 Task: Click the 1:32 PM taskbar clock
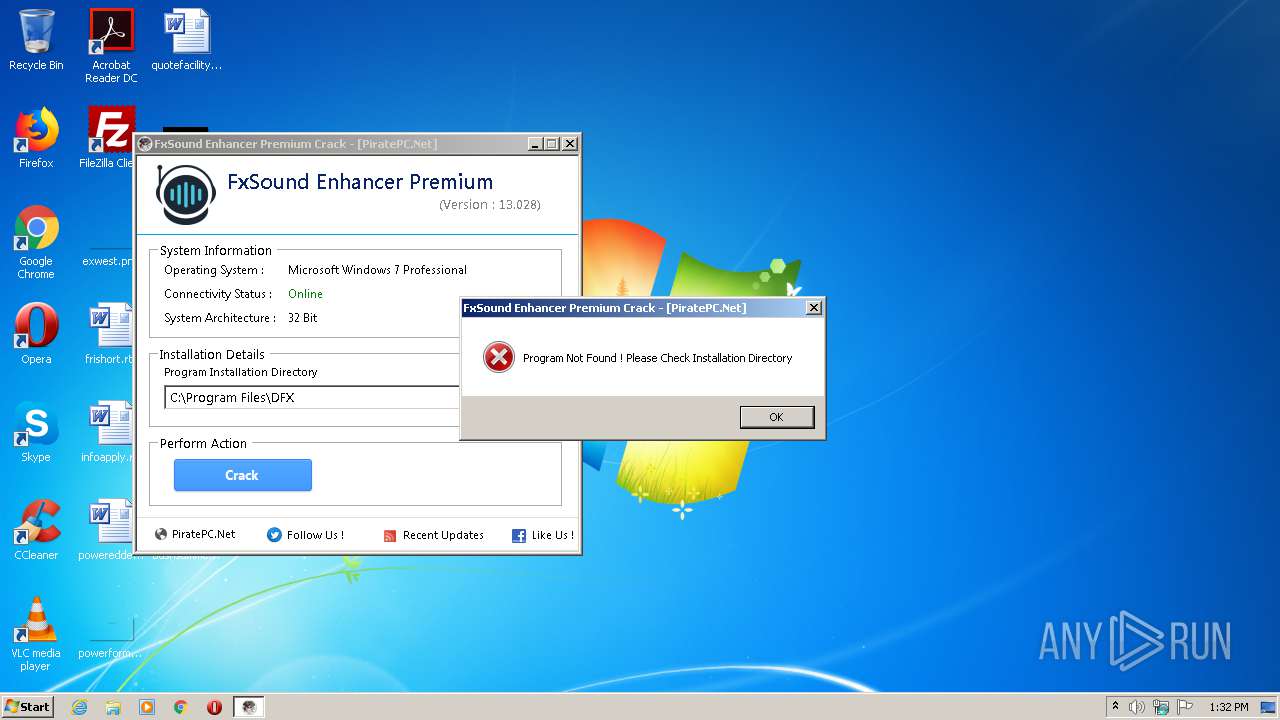(x=1228, y=707)
